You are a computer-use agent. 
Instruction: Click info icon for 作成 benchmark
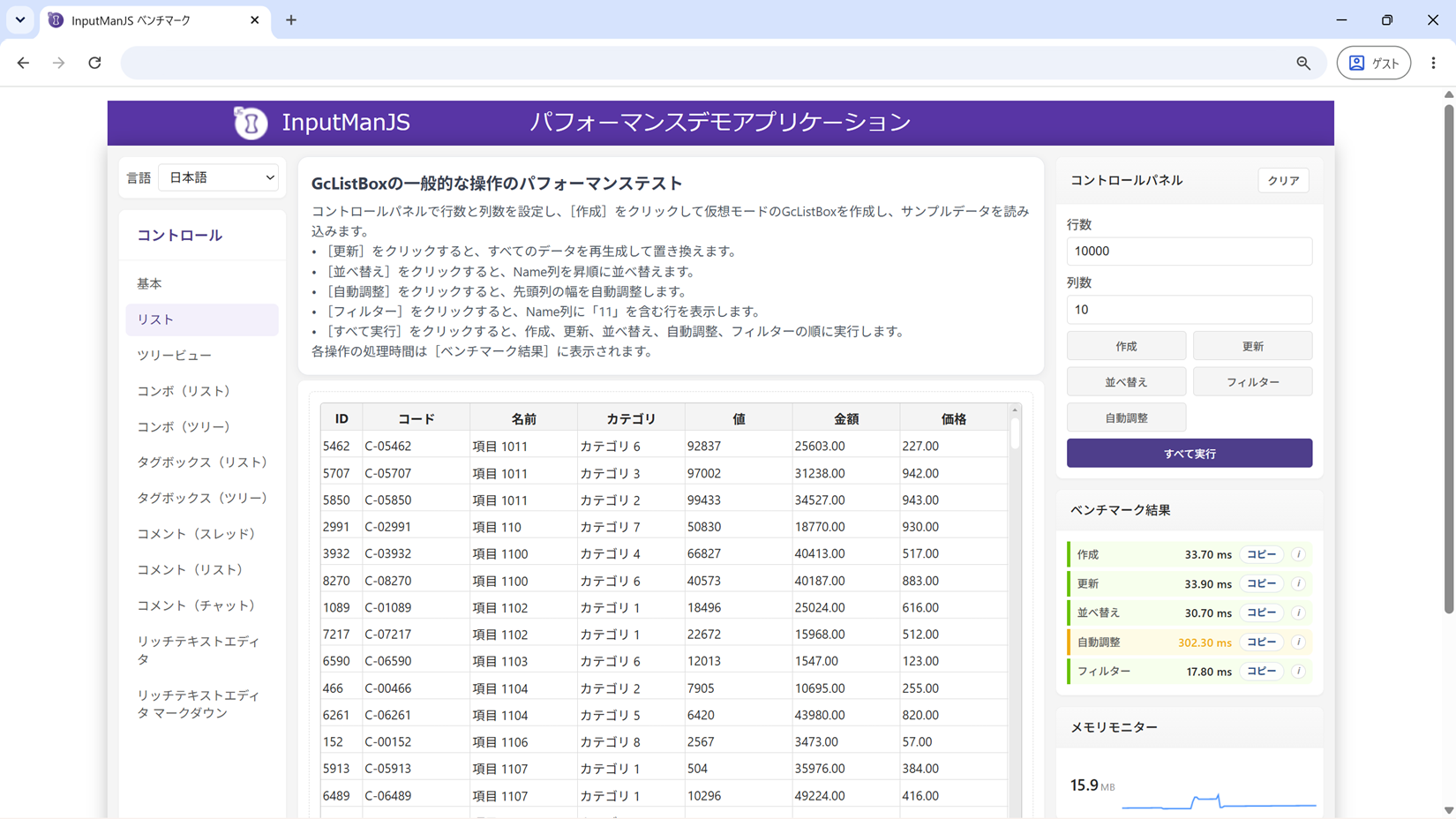1298,554
